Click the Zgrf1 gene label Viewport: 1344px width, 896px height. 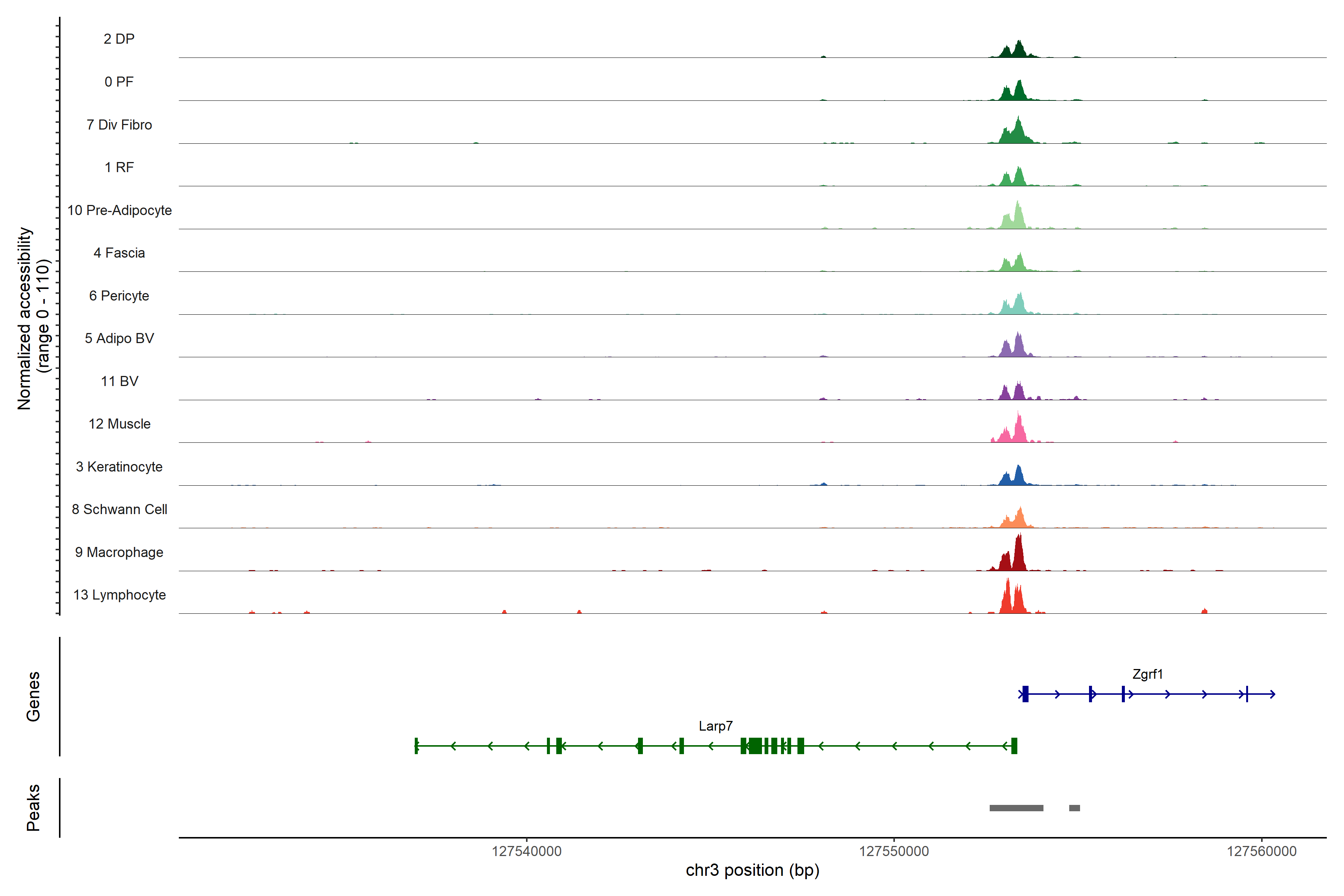pos(1147,674)
